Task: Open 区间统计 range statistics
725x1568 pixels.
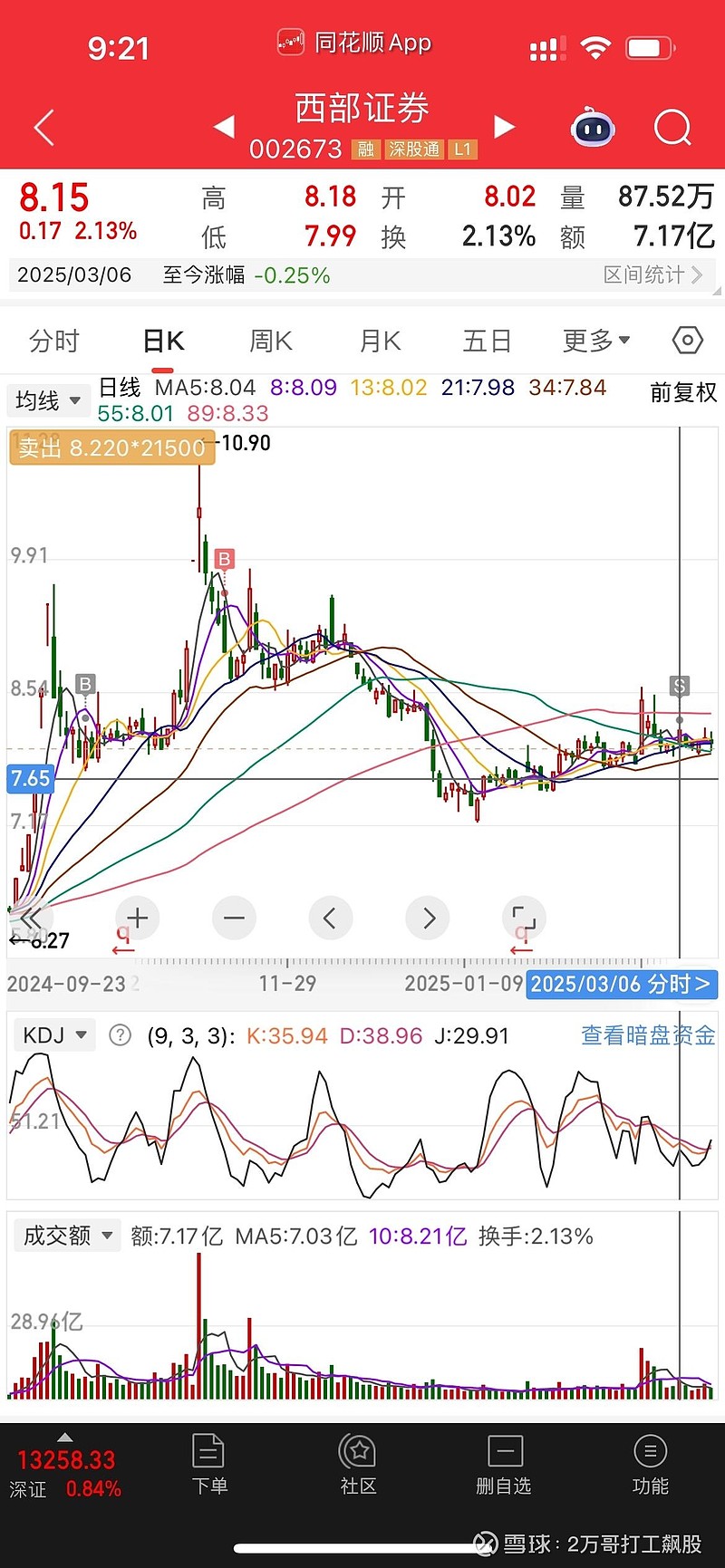Action: [653, 274]
